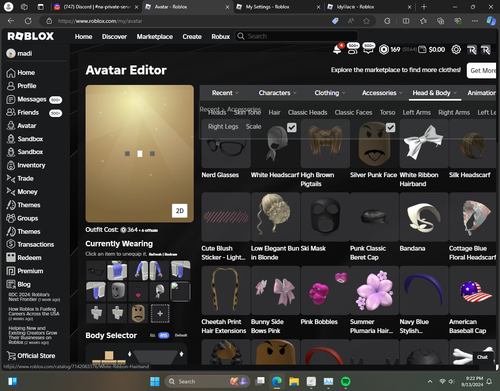Viewport: 500px width, 391px height.
Task: Uncheck the Silver Punk Face checkbox
Action: pos(390,128)
